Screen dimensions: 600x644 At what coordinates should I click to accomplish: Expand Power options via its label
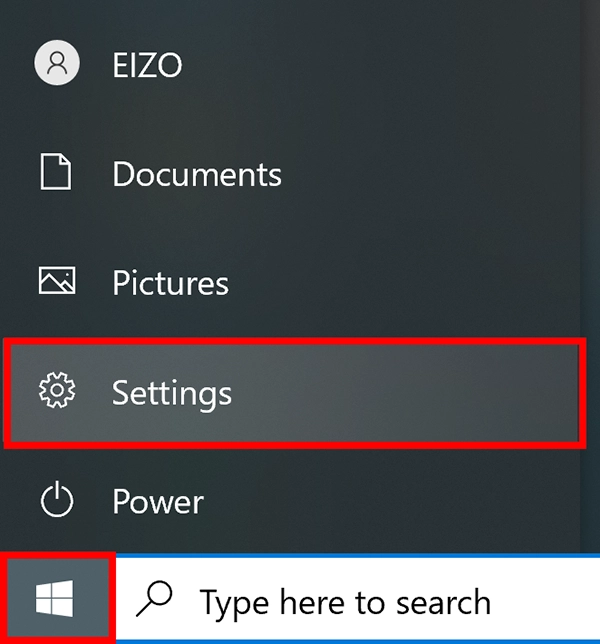pos(158,501)
